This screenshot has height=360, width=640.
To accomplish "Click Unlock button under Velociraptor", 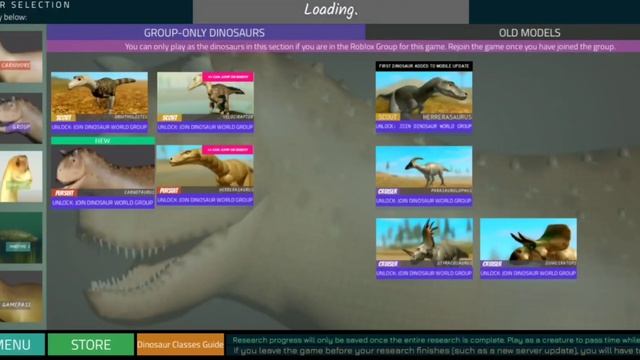I will point(205,127).
